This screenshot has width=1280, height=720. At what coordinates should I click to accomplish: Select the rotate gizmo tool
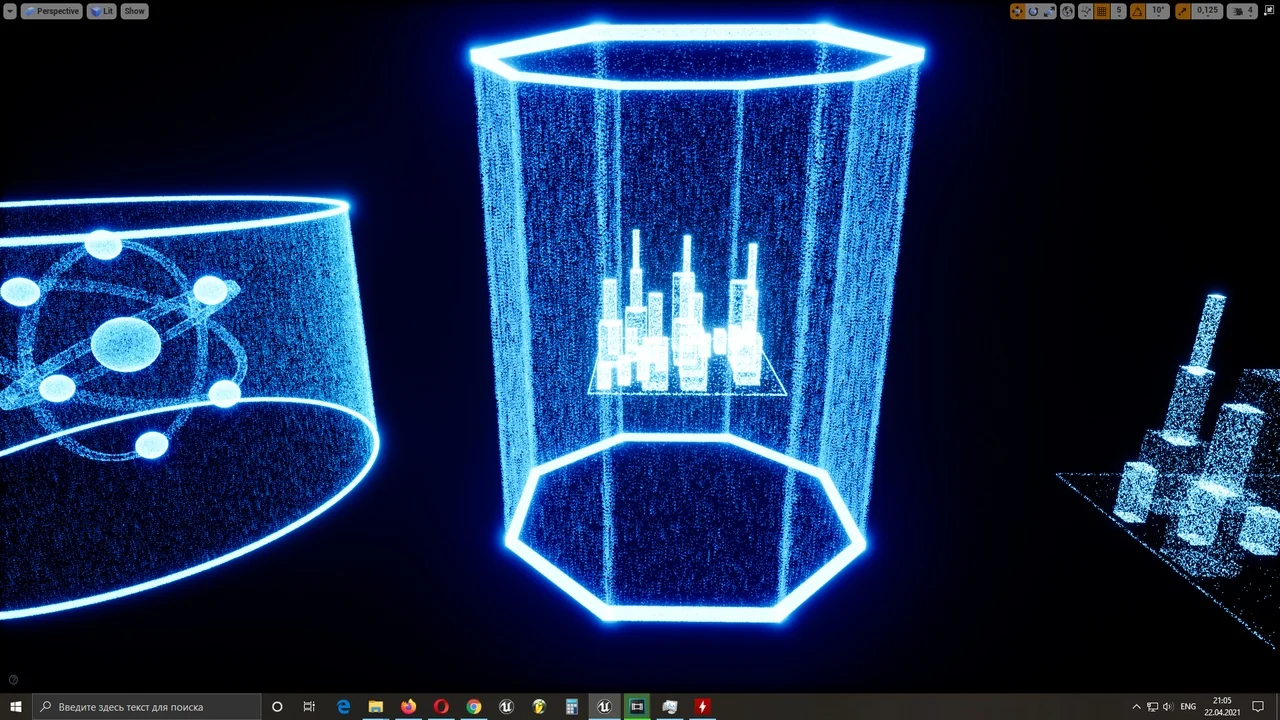point(1033,11)
